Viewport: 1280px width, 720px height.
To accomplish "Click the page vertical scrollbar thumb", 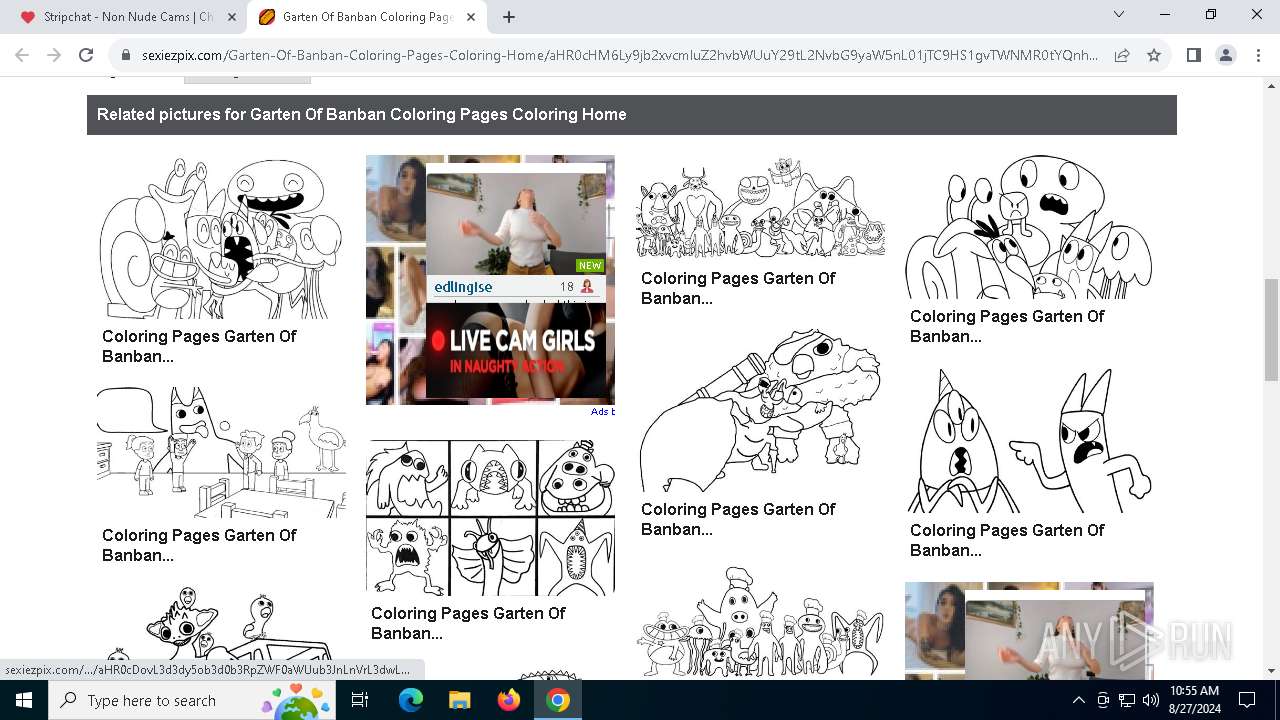I will tap(1271, 330).
